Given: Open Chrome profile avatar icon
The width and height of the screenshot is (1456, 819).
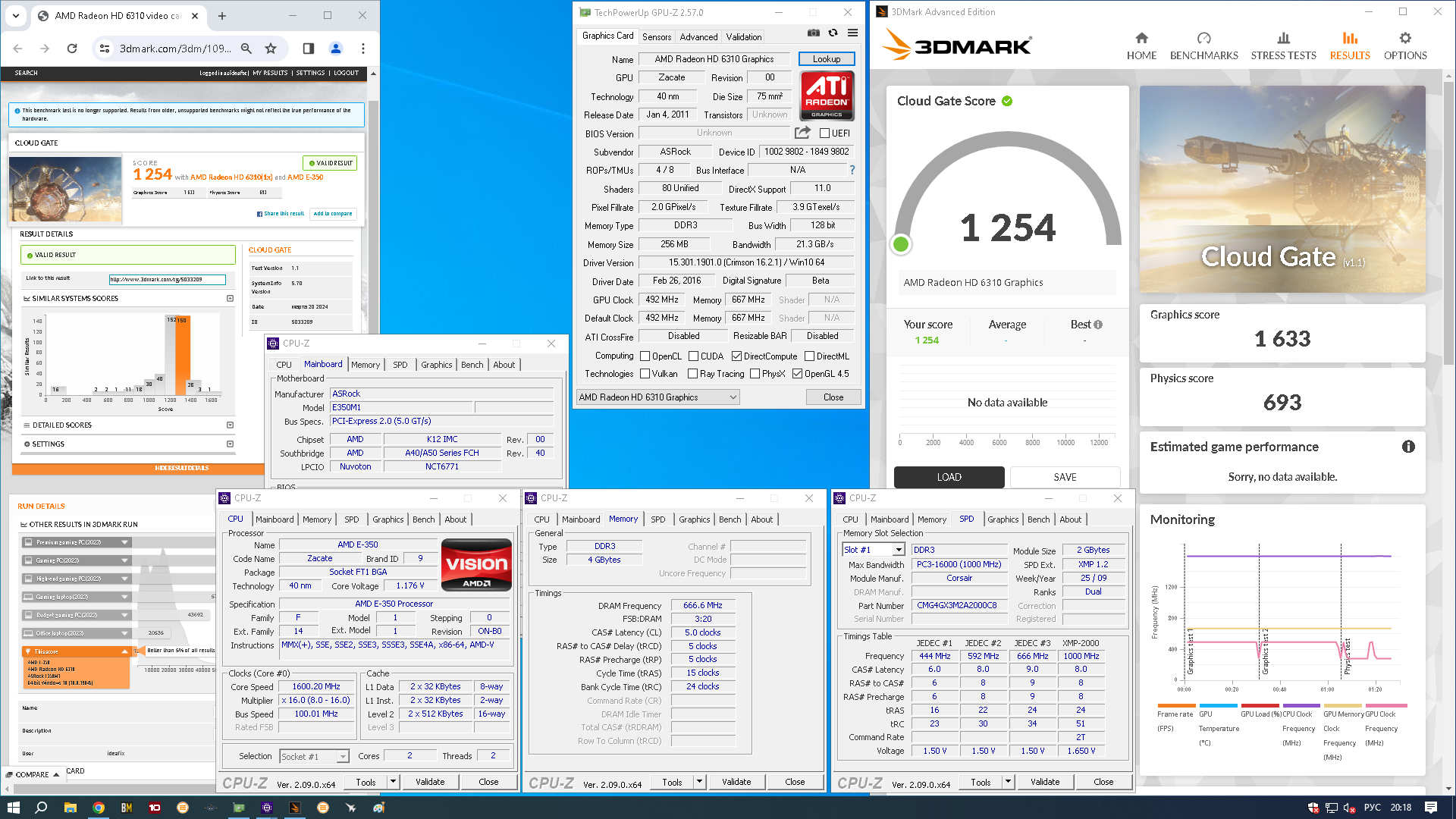Looking at the screenshot, I should click(336, 49).
